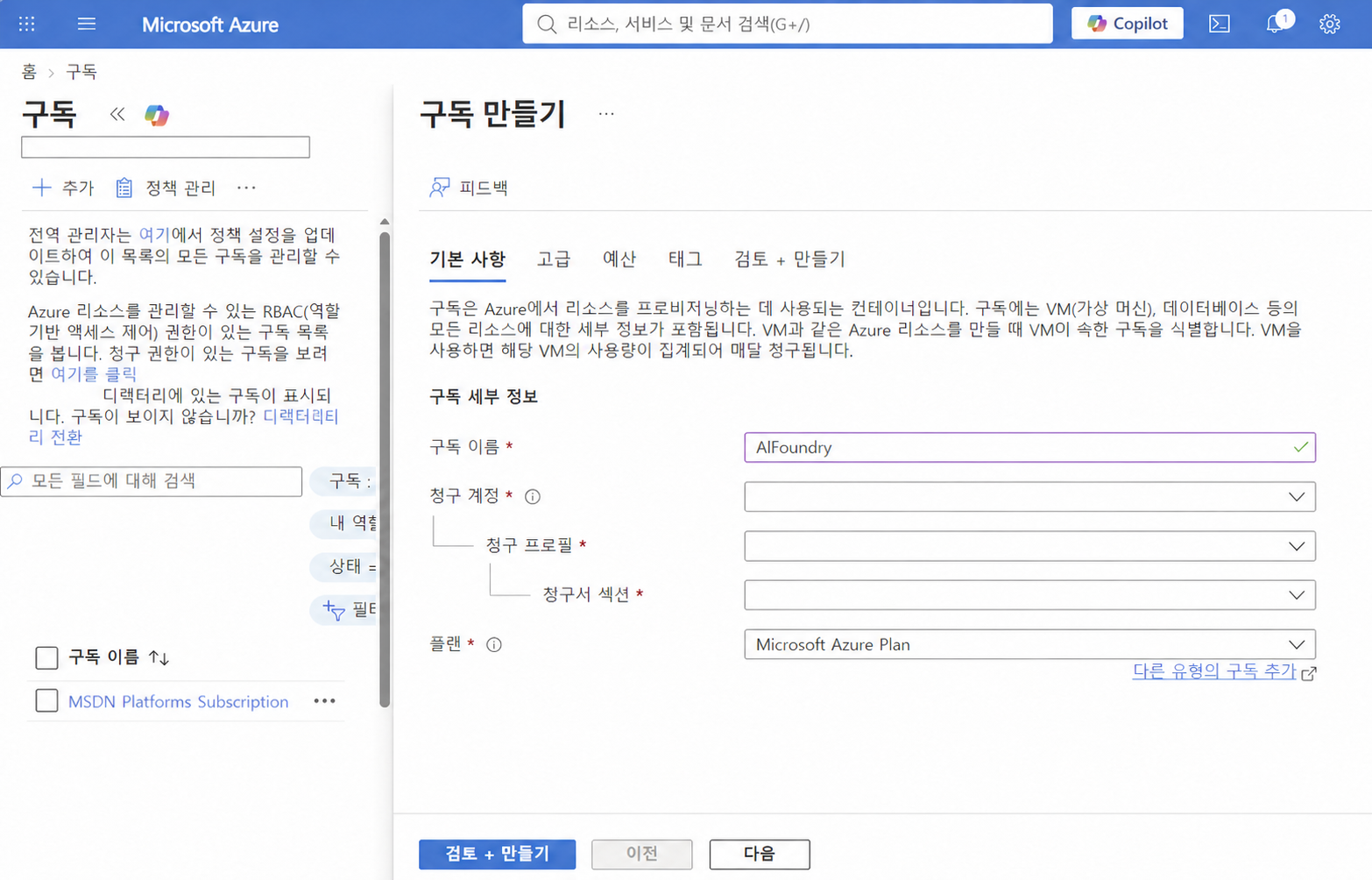Click the 여기를 클릭 link

point(94,373)
